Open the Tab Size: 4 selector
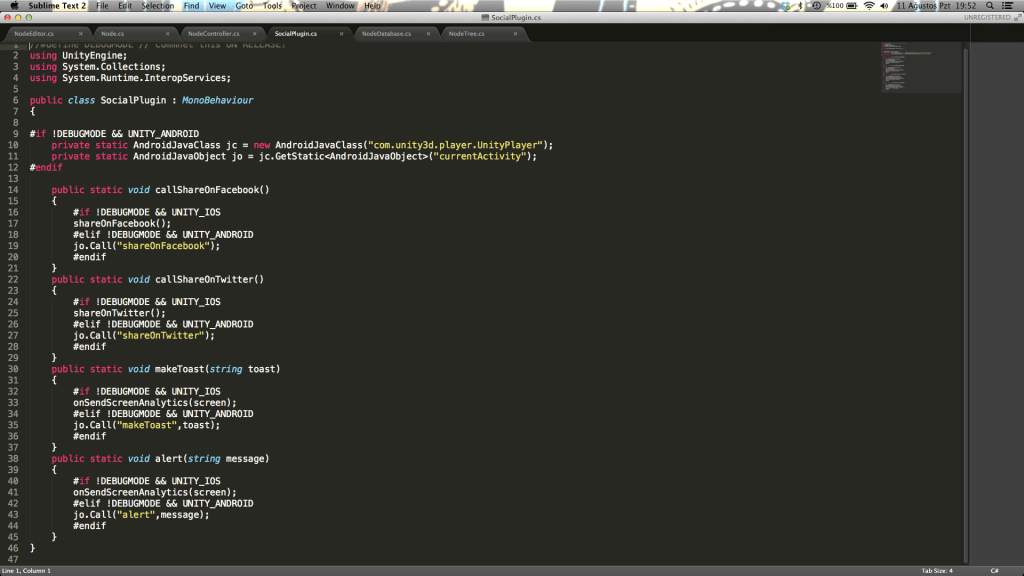The image size is (1024, 576). [937, 570]
